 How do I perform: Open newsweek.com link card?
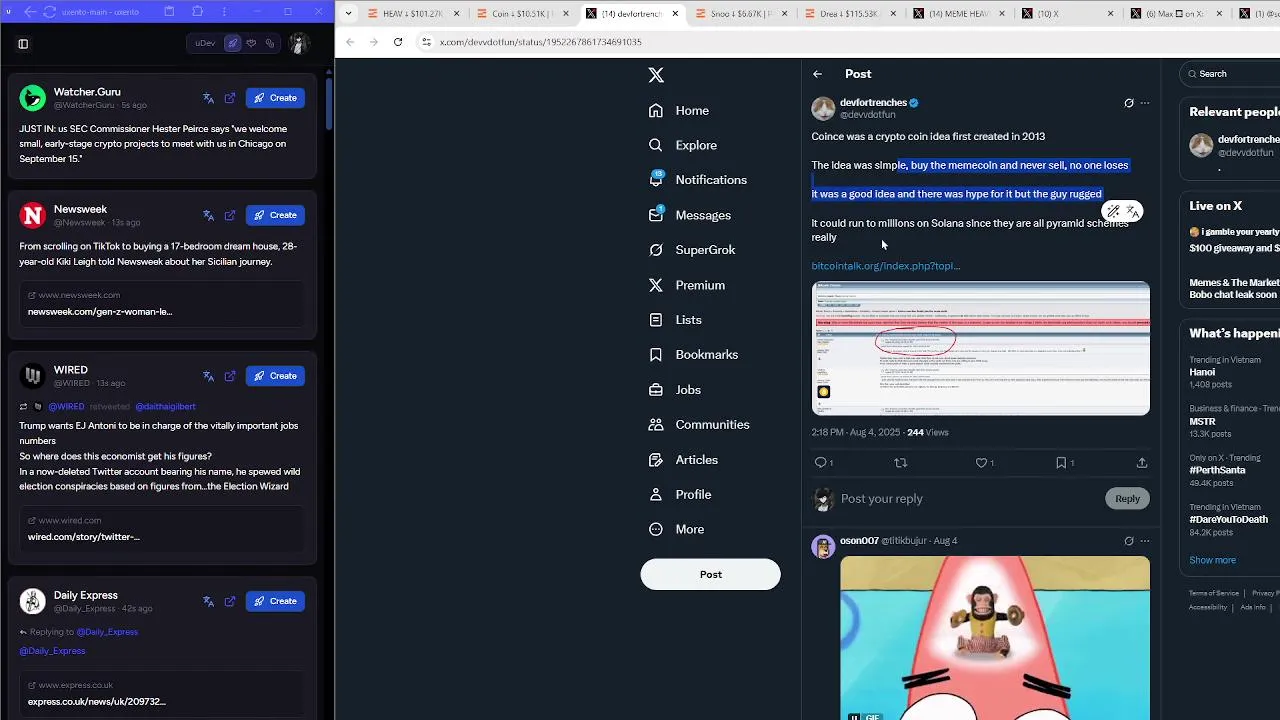point(162,303)
